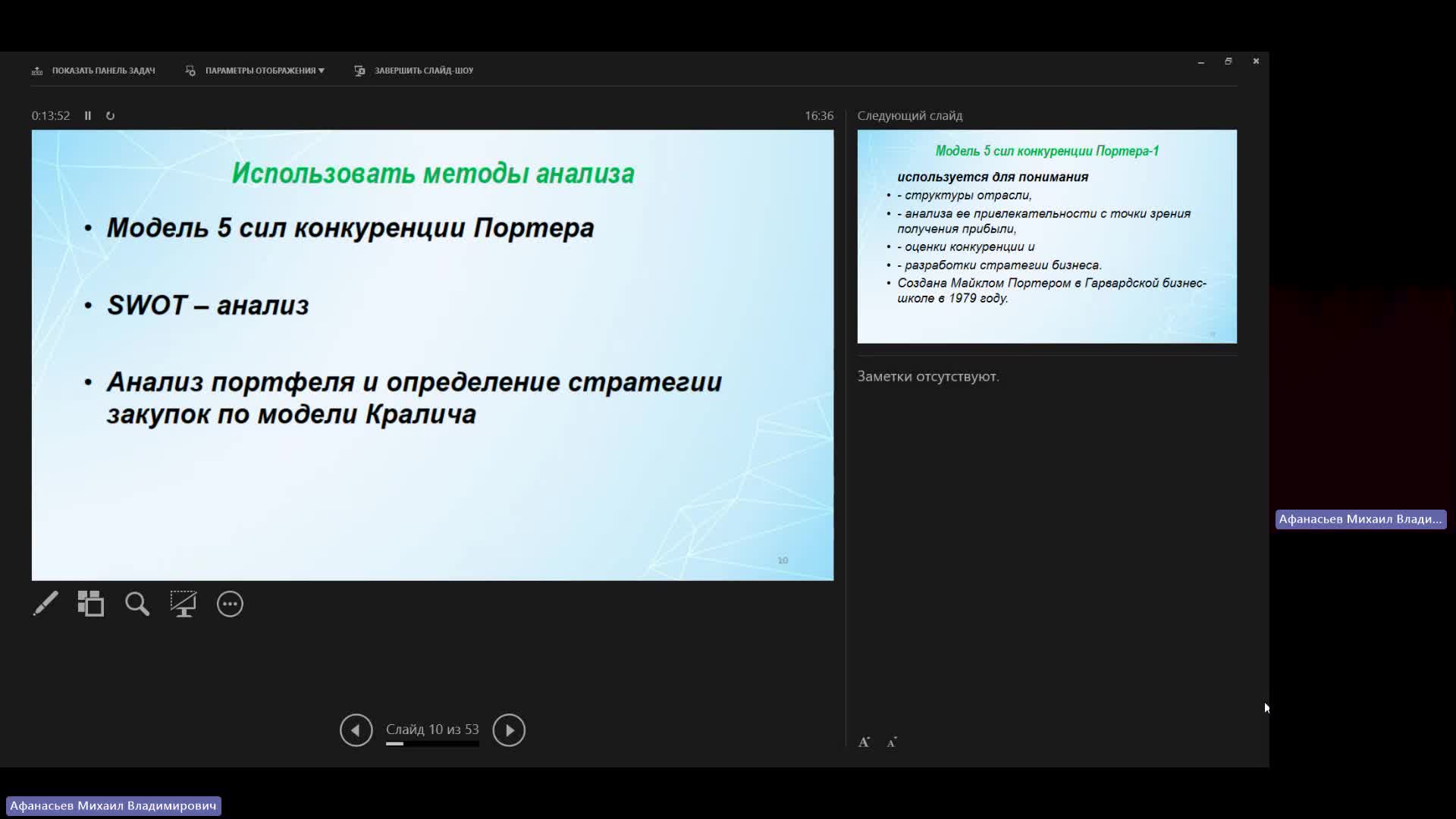Close the presenter view window
Screen dimensions: 1456x819
point(1256,61)
